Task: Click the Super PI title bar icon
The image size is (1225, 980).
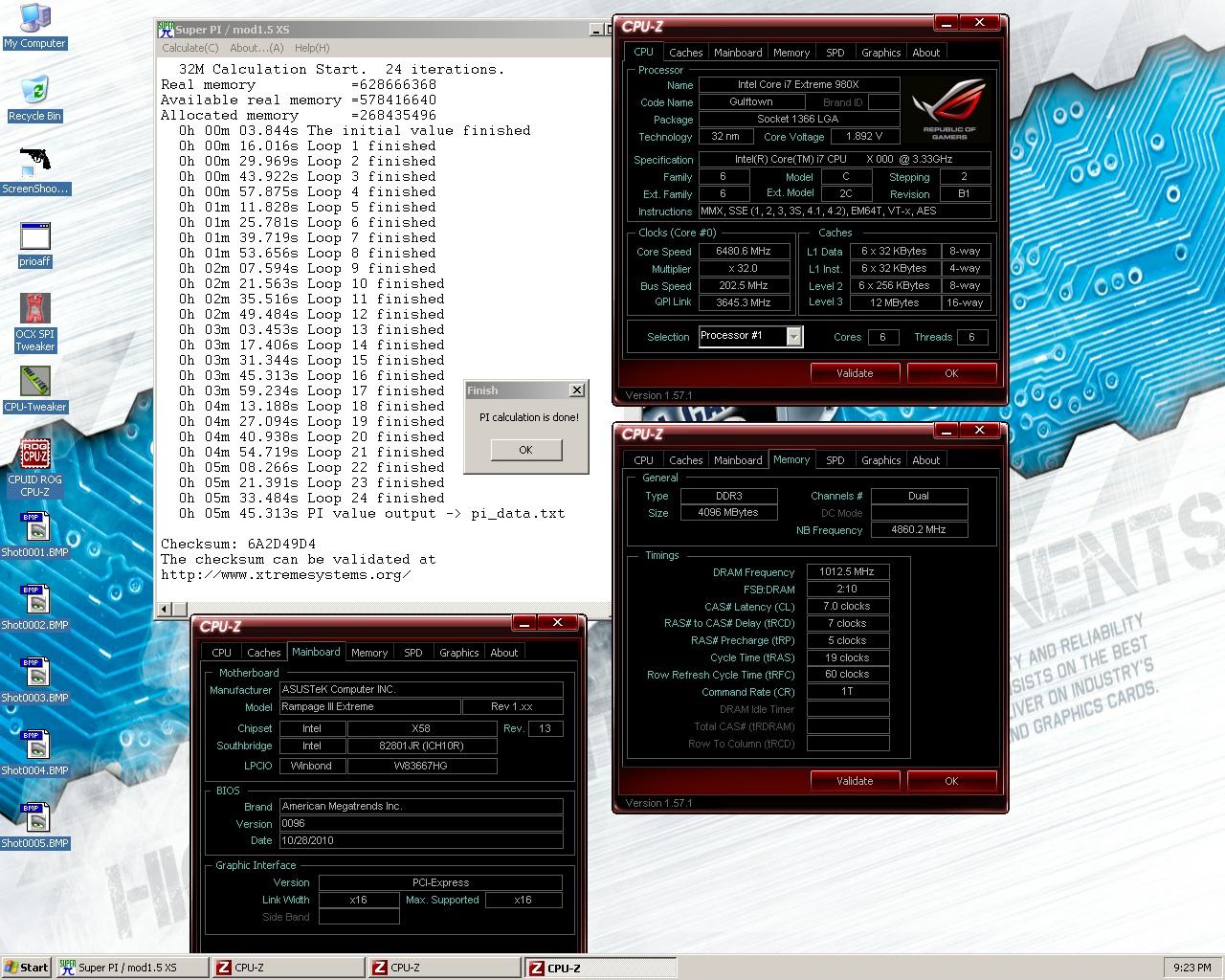Action: point(166,30)
